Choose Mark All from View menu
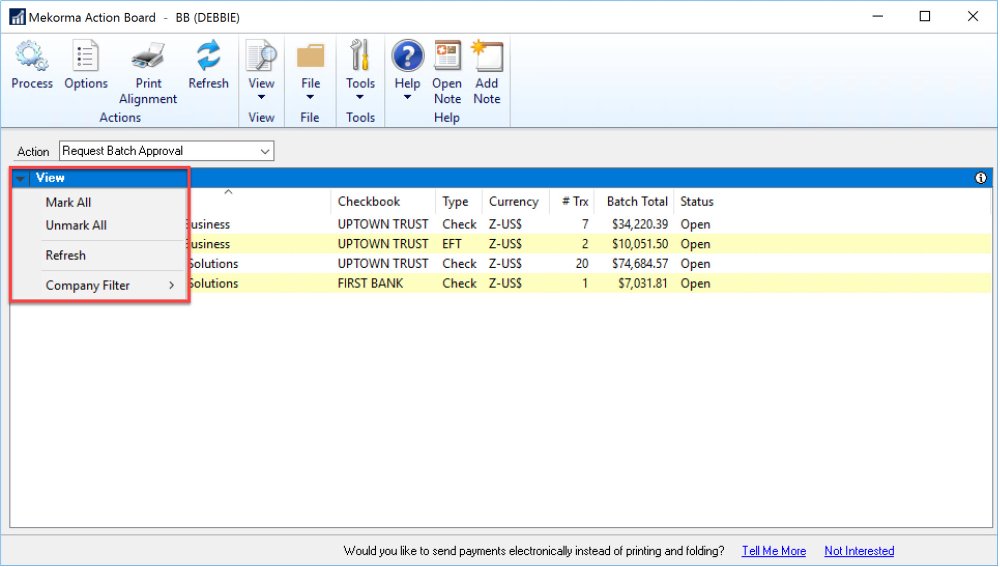 pyautogui.click(x=68, y=202)
